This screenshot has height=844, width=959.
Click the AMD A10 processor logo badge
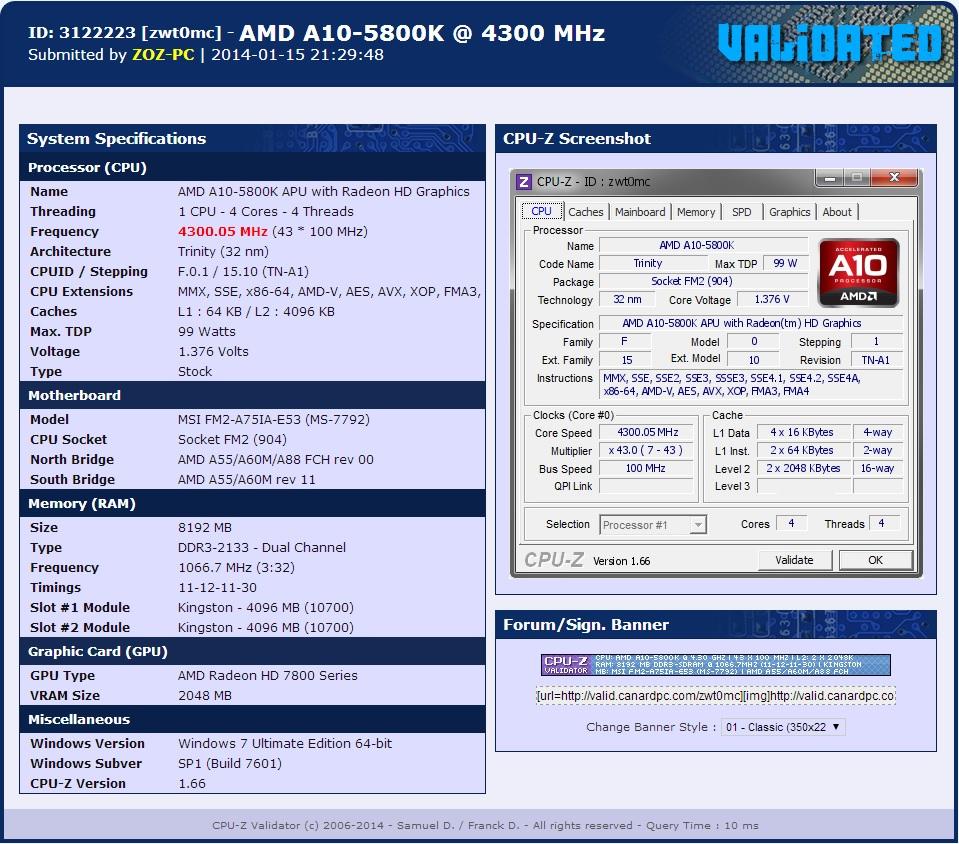point(858,273)
